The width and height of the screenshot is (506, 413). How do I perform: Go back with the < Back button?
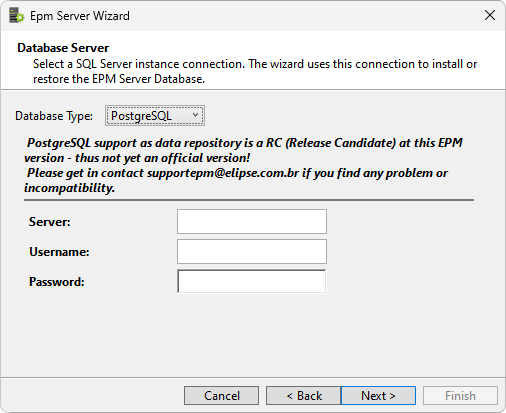[x=304, y=396]
